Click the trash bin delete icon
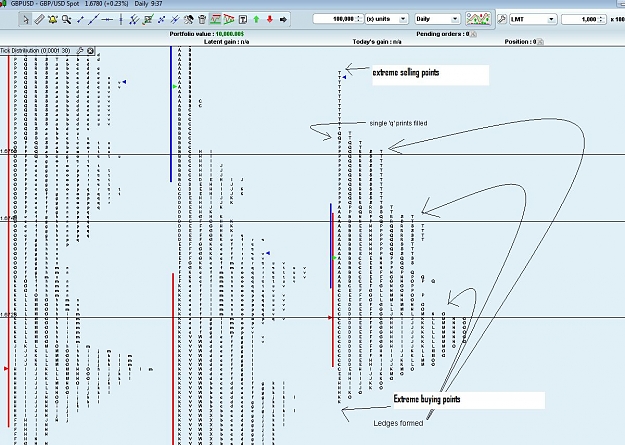Viewport: 625px width, 445px height. [x=202, y=19]
